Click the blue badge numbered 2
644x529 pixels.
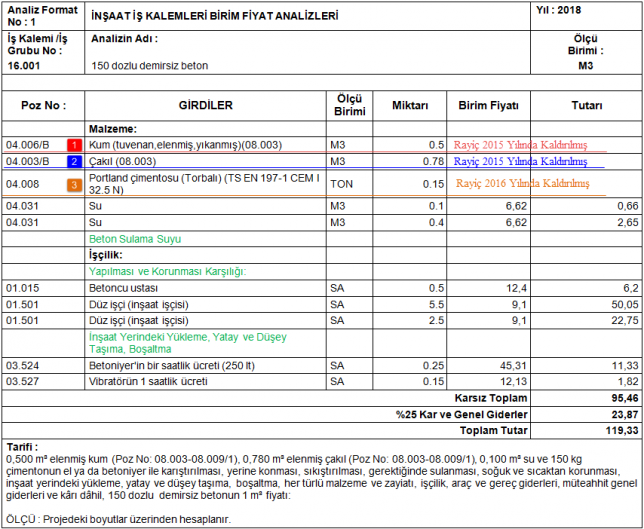tap(73, 161)
